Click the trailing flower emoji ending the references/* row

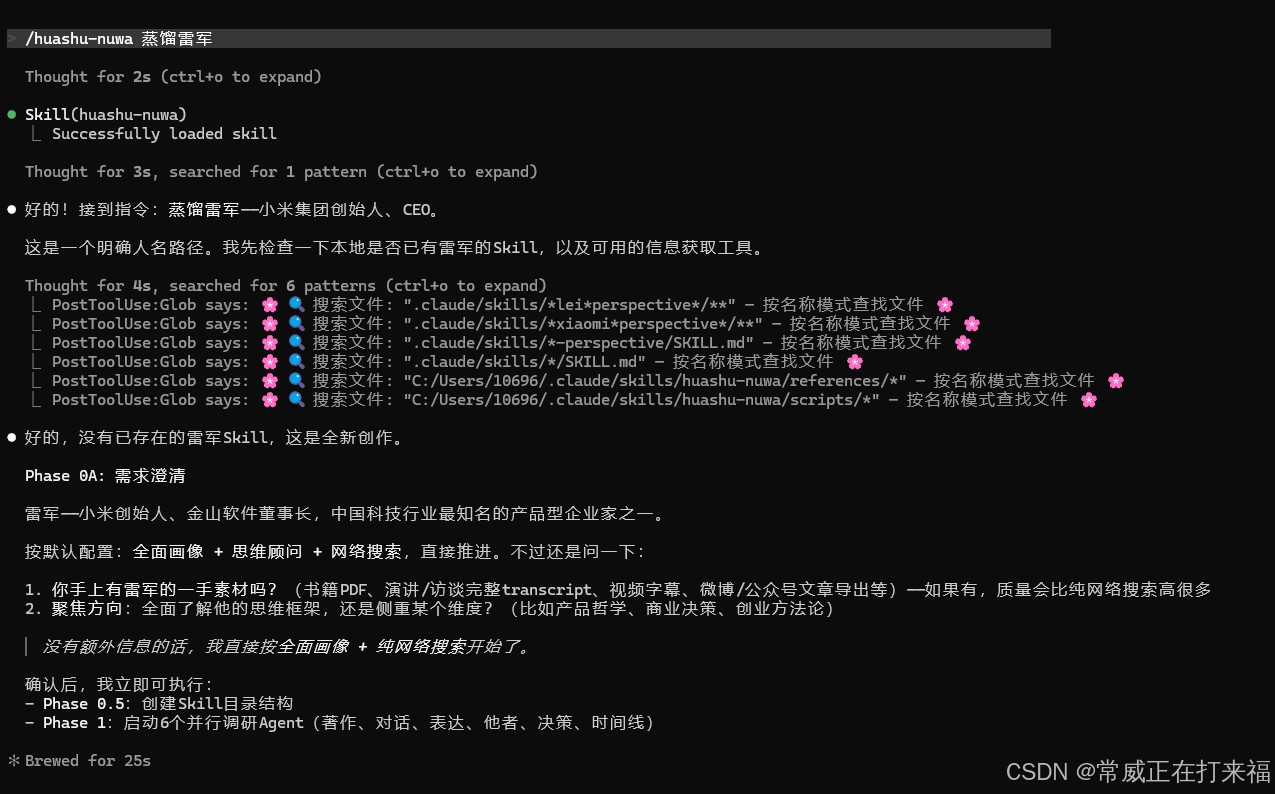click(x=1116, y=381)
